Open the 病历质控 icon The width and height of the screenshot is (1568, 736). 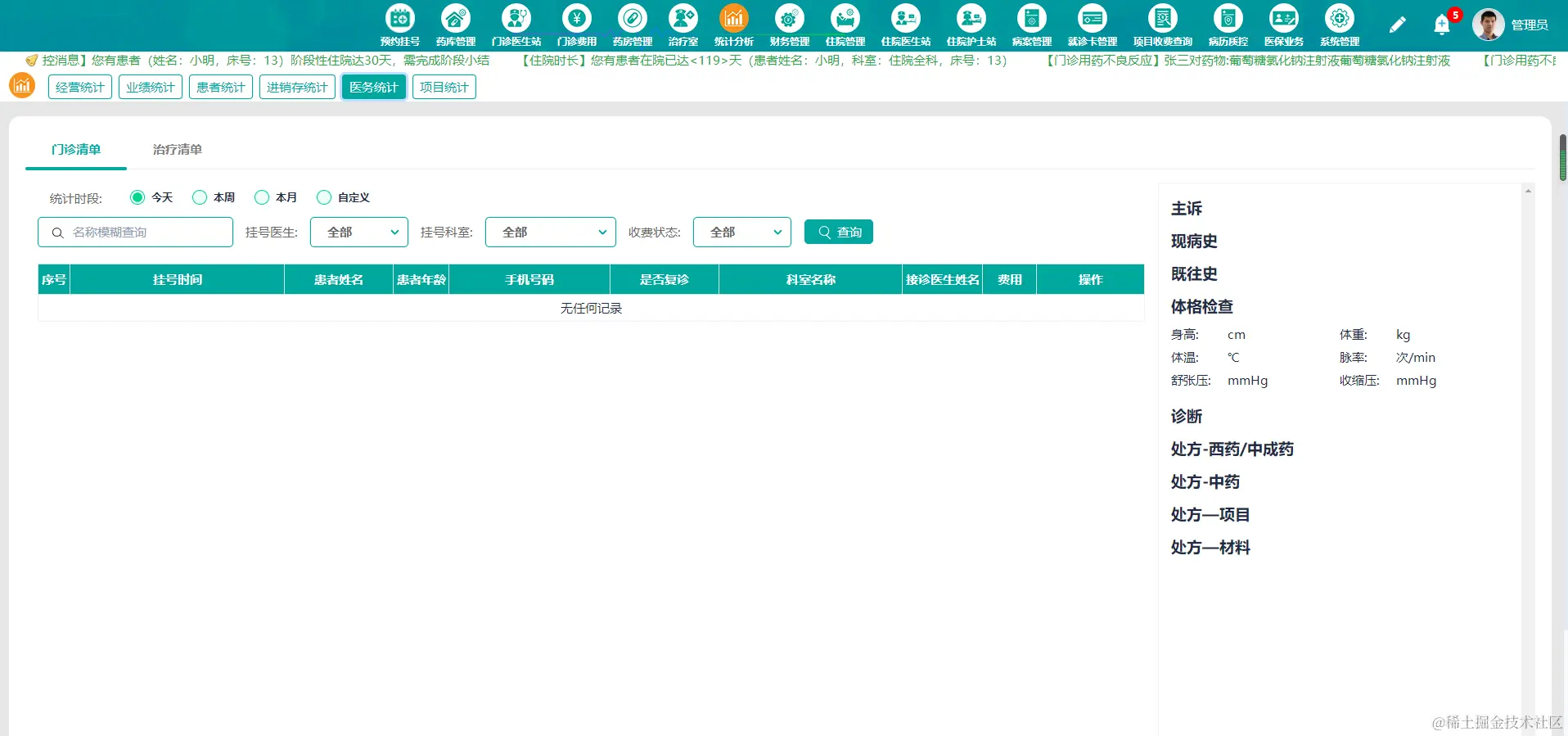(1228, 18)
